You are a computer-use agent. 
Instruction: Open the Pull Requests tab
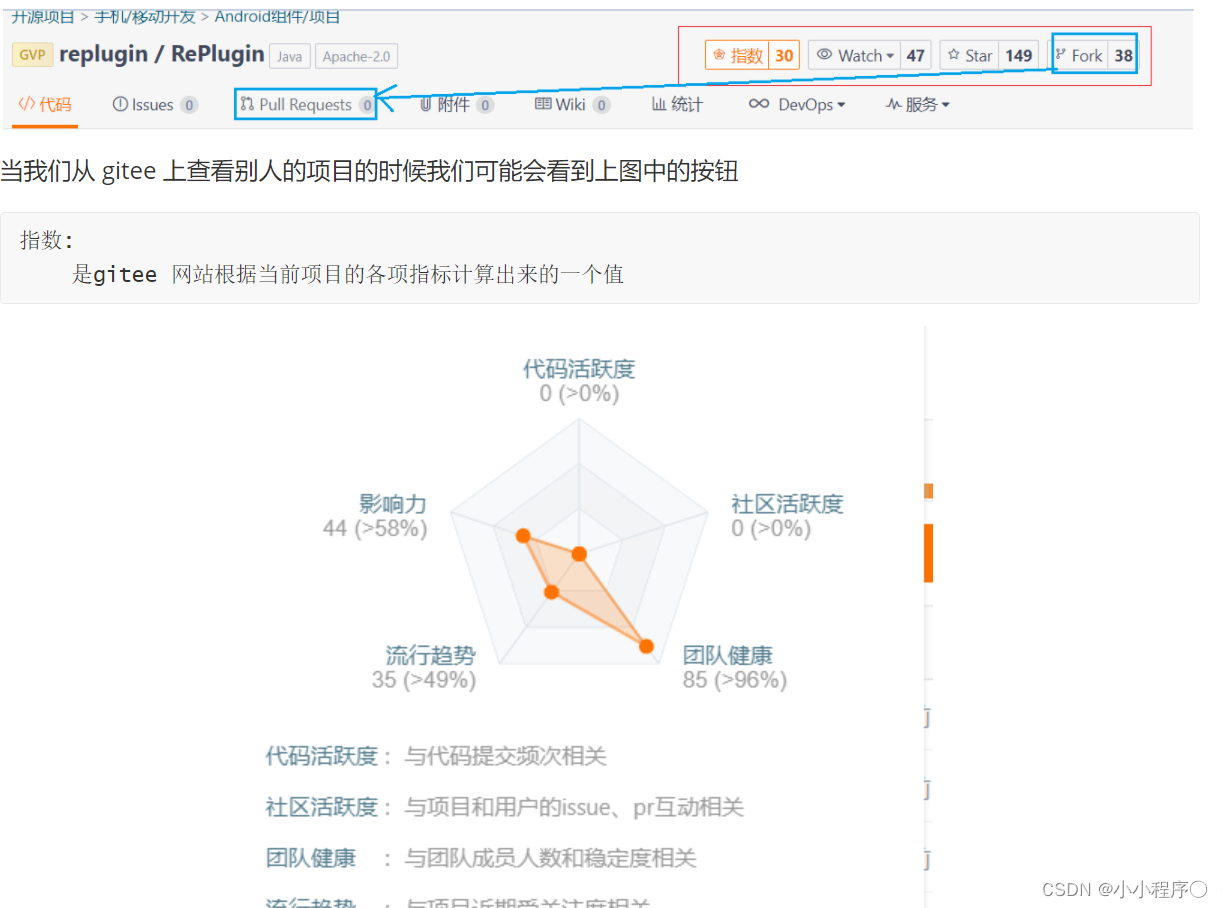click(306, 105)
